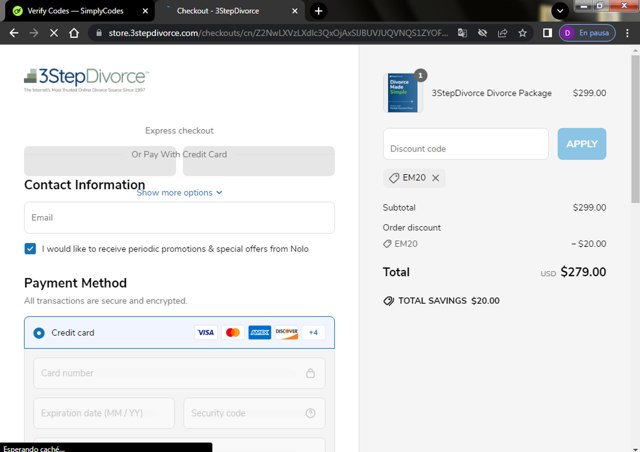Switch to Verify Codes — SimplyCodes tab
Screen dimensions: 640x452
point(76,11)
